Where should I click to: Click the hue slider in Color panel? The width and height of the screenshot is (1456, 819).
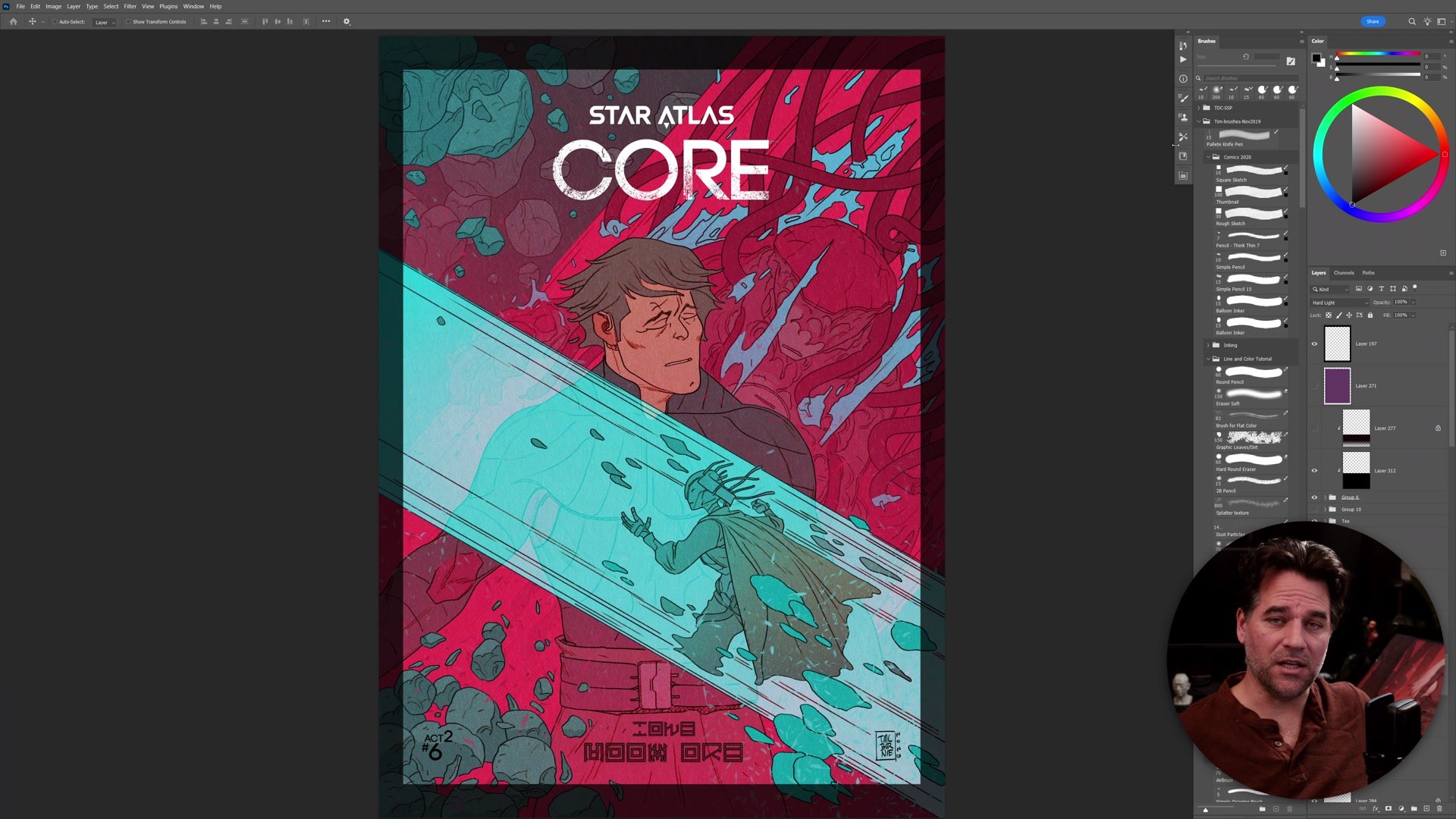[x=1378, y=54]
